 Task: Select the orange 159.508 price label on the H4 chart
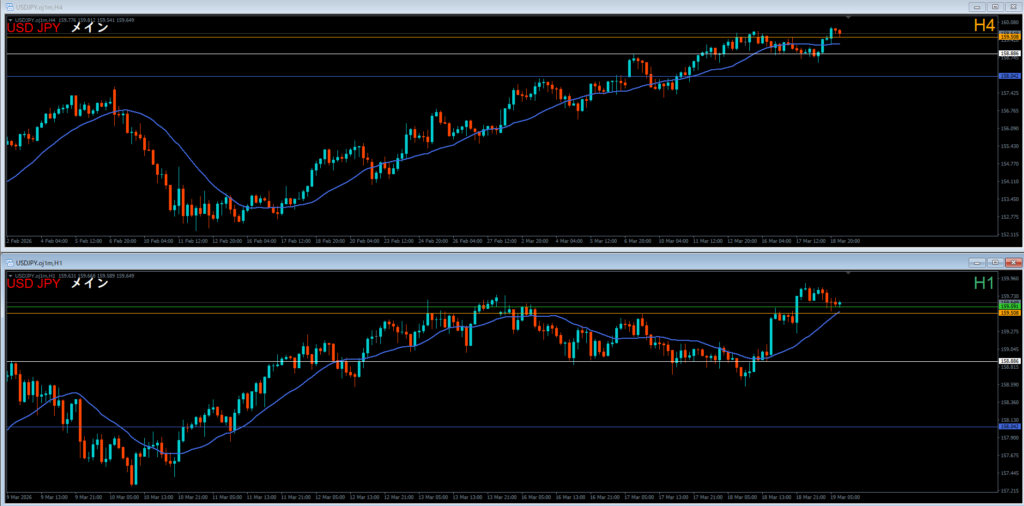(1008, 37)
